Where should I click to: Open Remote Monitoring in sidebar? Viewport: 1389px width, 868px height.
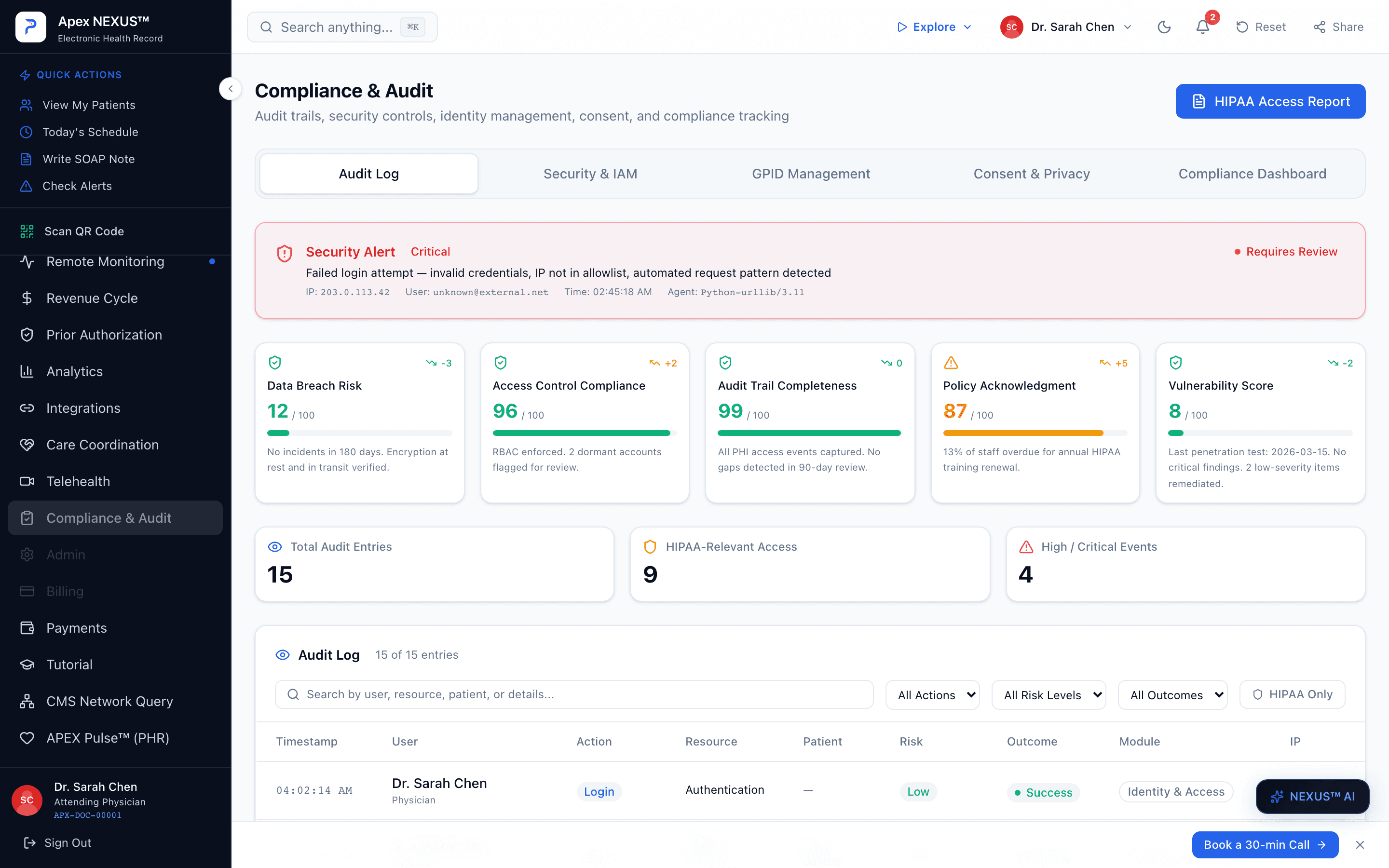pos(115,262)
